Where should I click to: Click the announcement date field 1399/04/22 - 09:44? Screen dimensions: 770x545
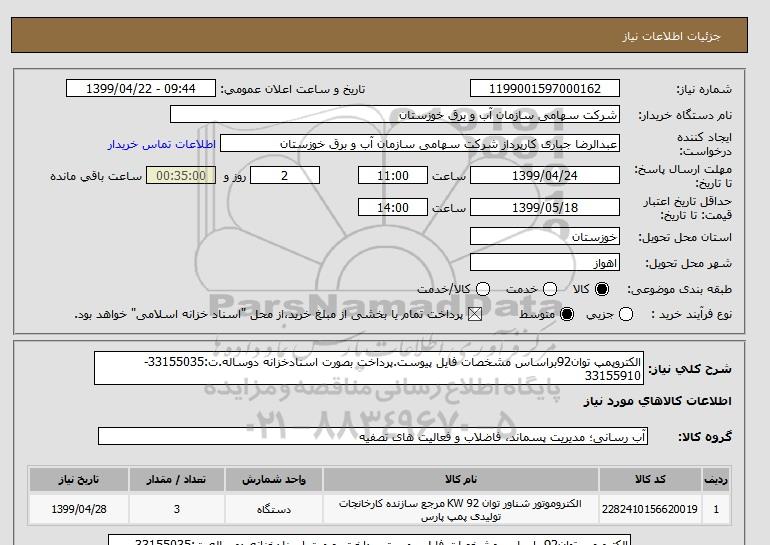coord(141,88)
